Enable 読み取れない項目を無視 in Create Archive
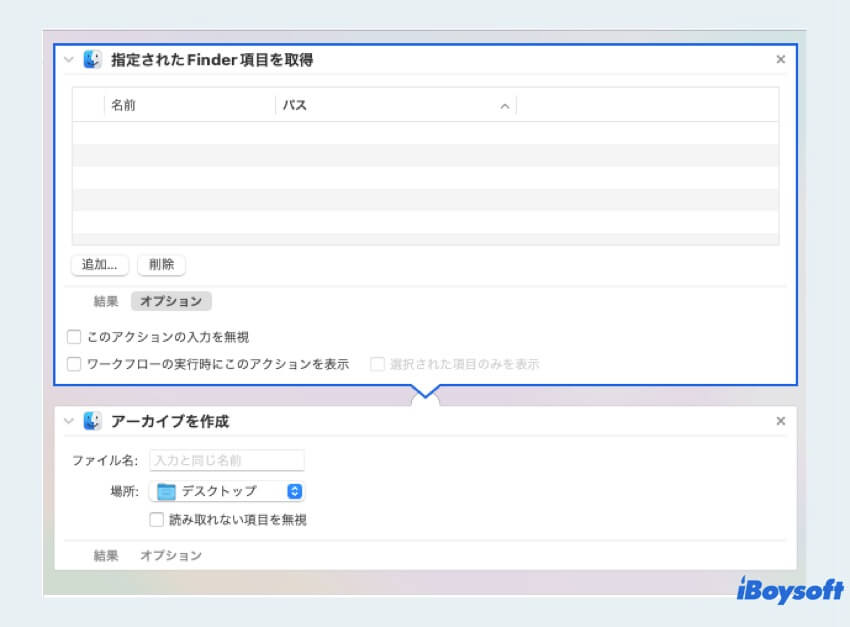The image size is (850, 627). pos(156,519)
